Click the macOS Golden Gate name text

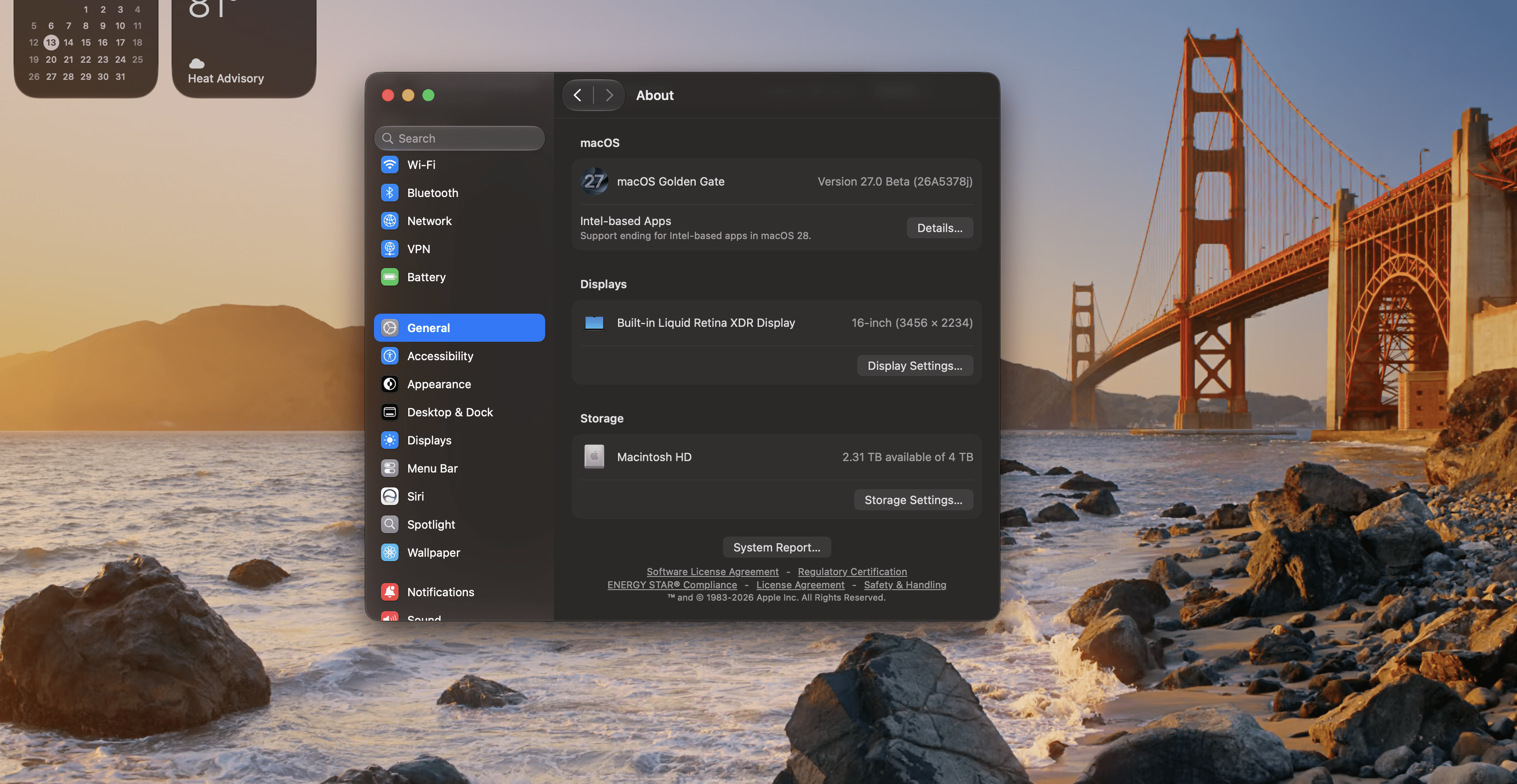coord(670,181)
